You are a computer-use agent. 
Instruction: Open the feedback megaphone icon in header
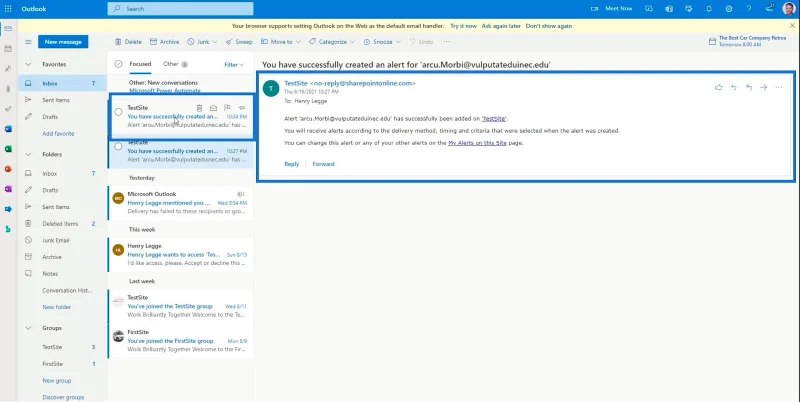769,8
